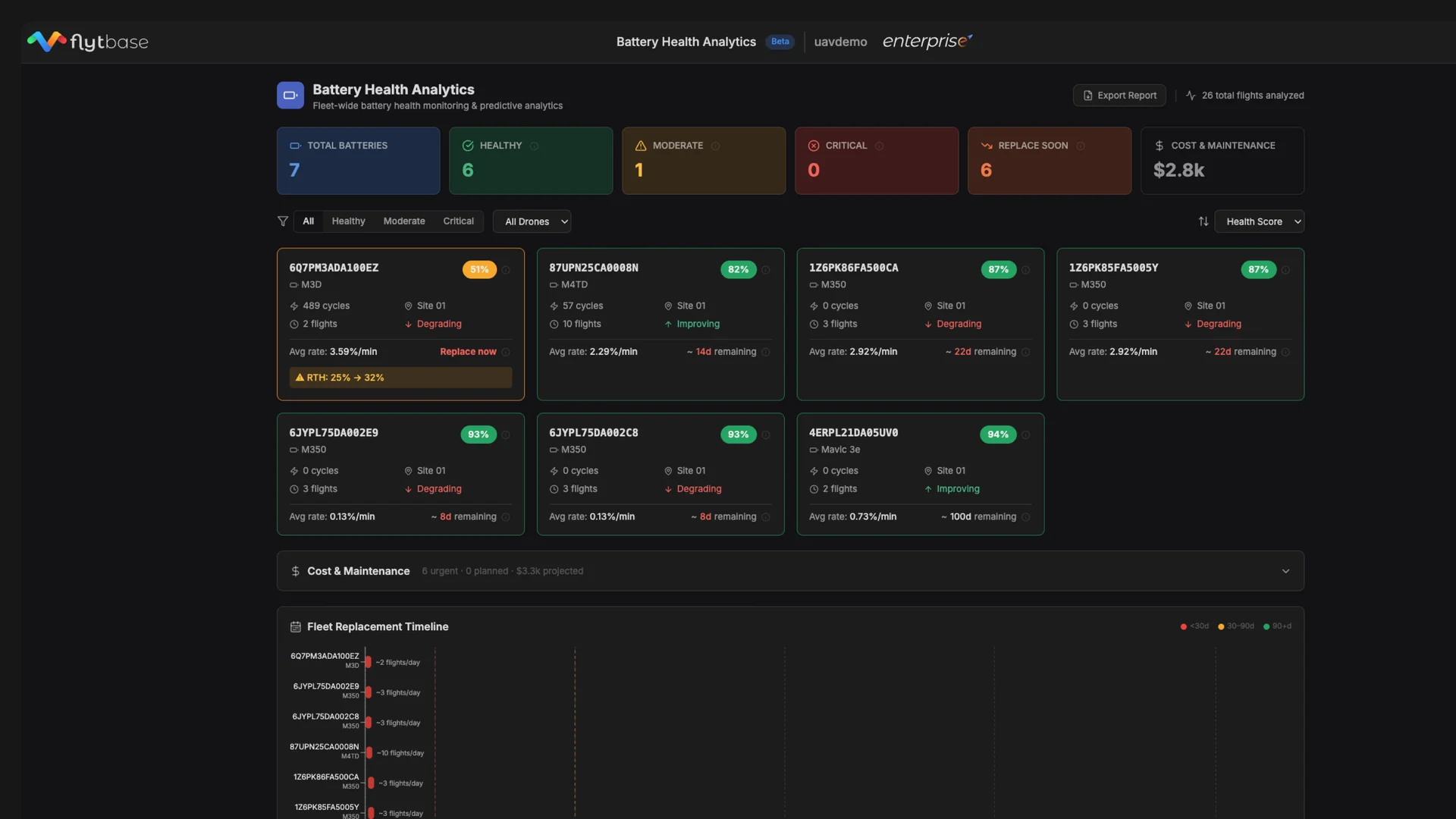Open the All Drones dropdown
The height and width of the screenshot is (819, 1456).
[x=532, y=221]
